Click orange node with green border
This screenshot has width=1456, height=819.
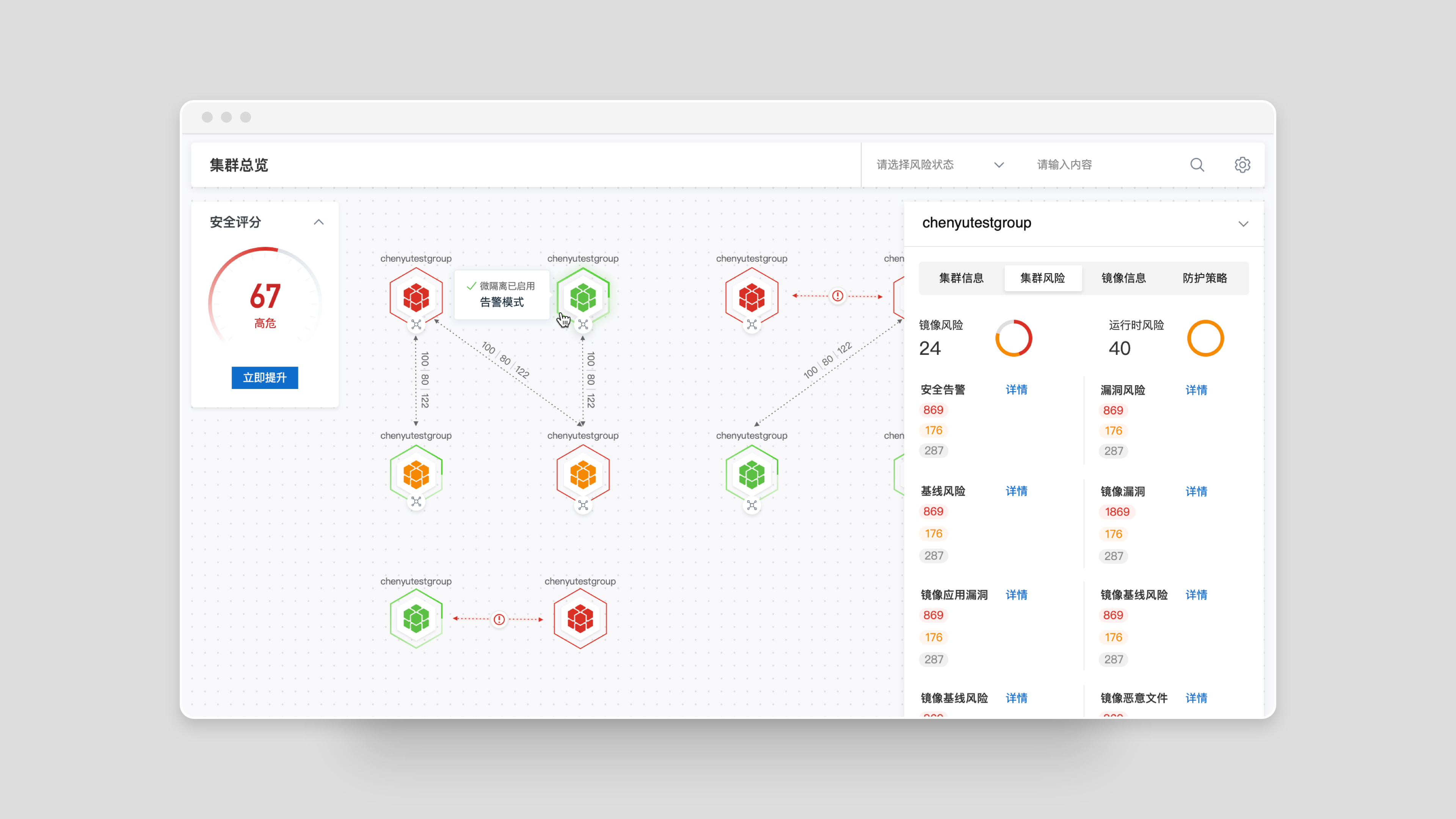416,474
